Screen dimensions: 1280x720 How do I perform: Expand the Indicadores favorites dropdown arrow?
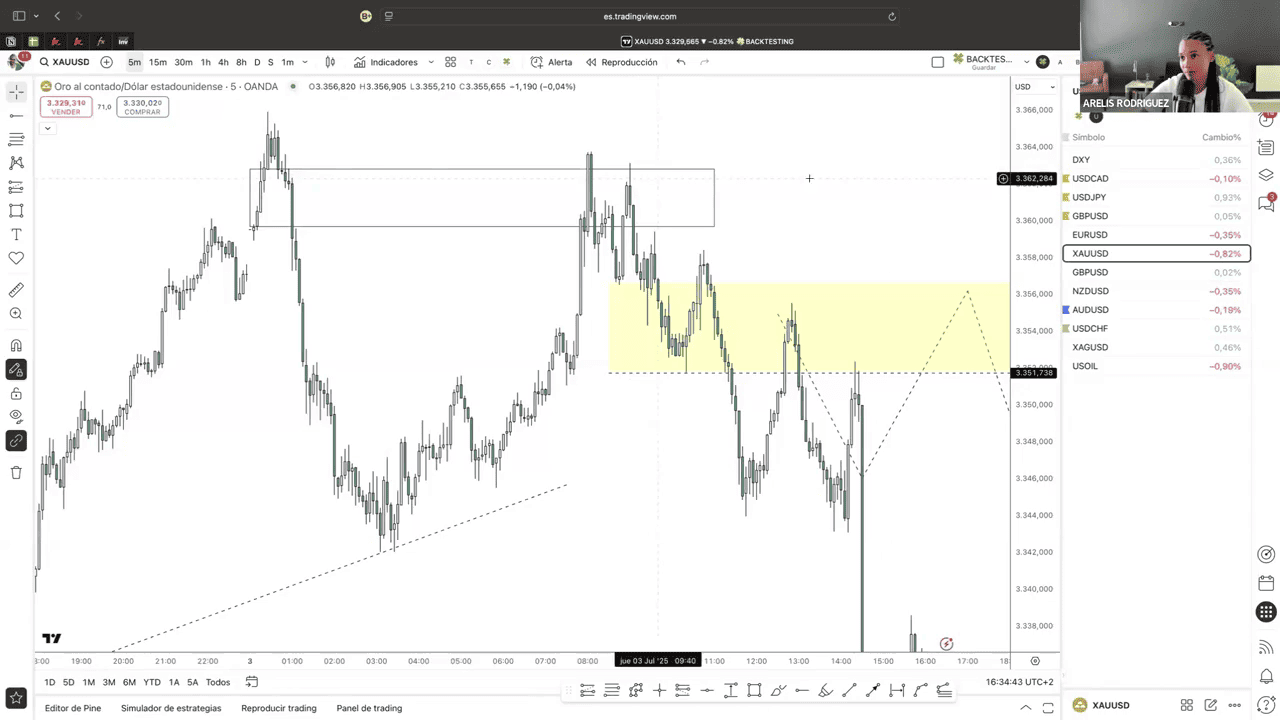coord(431,62)
